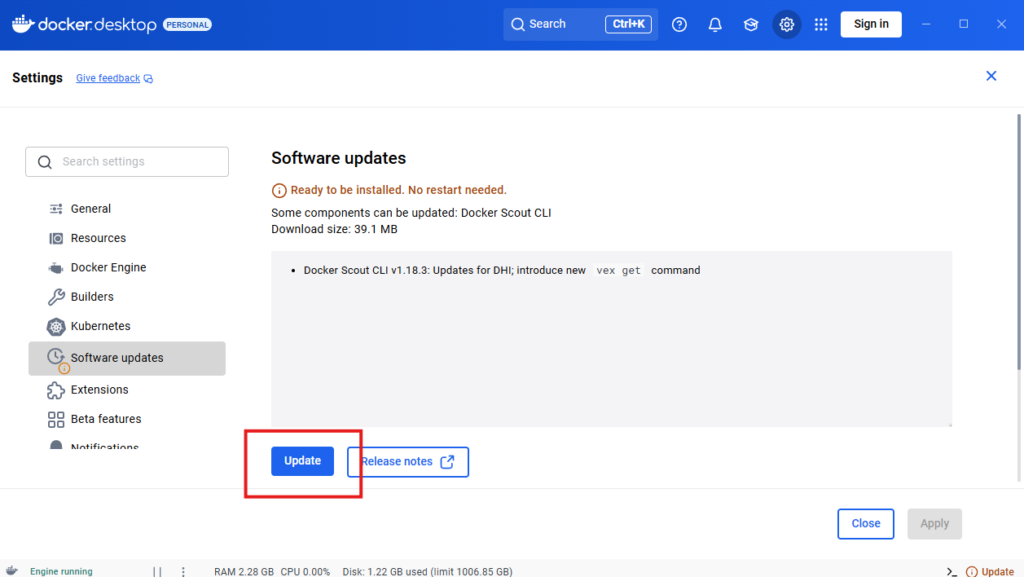This screenshot has height=577, width=1024.
Task: Click the Kubernetes wheel icon
Action: click(56, 326)
